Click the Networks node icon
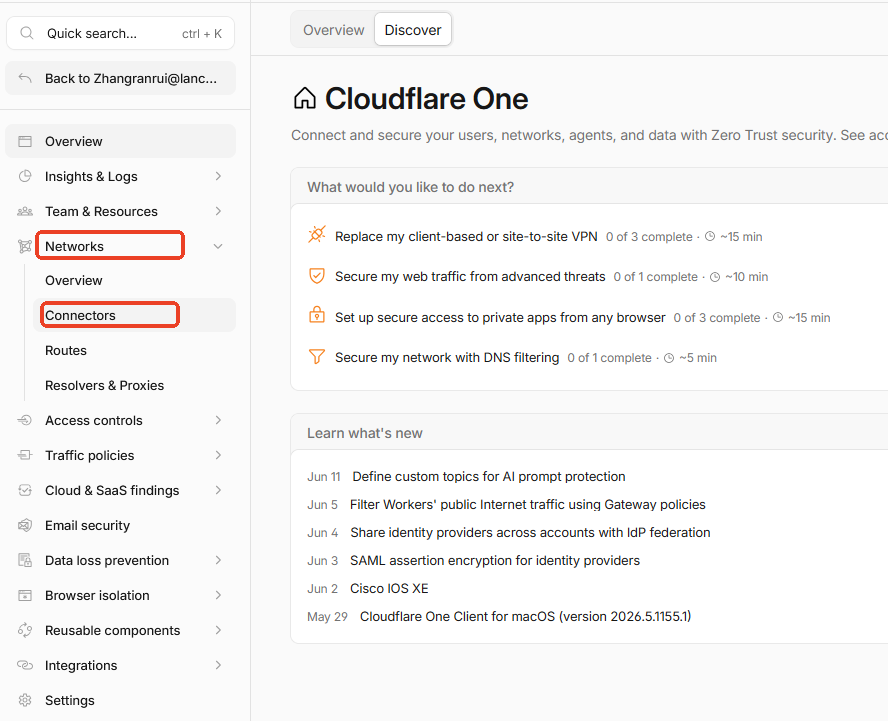The width and height of the screenshot is (888, 721). (x=25, y=246)
